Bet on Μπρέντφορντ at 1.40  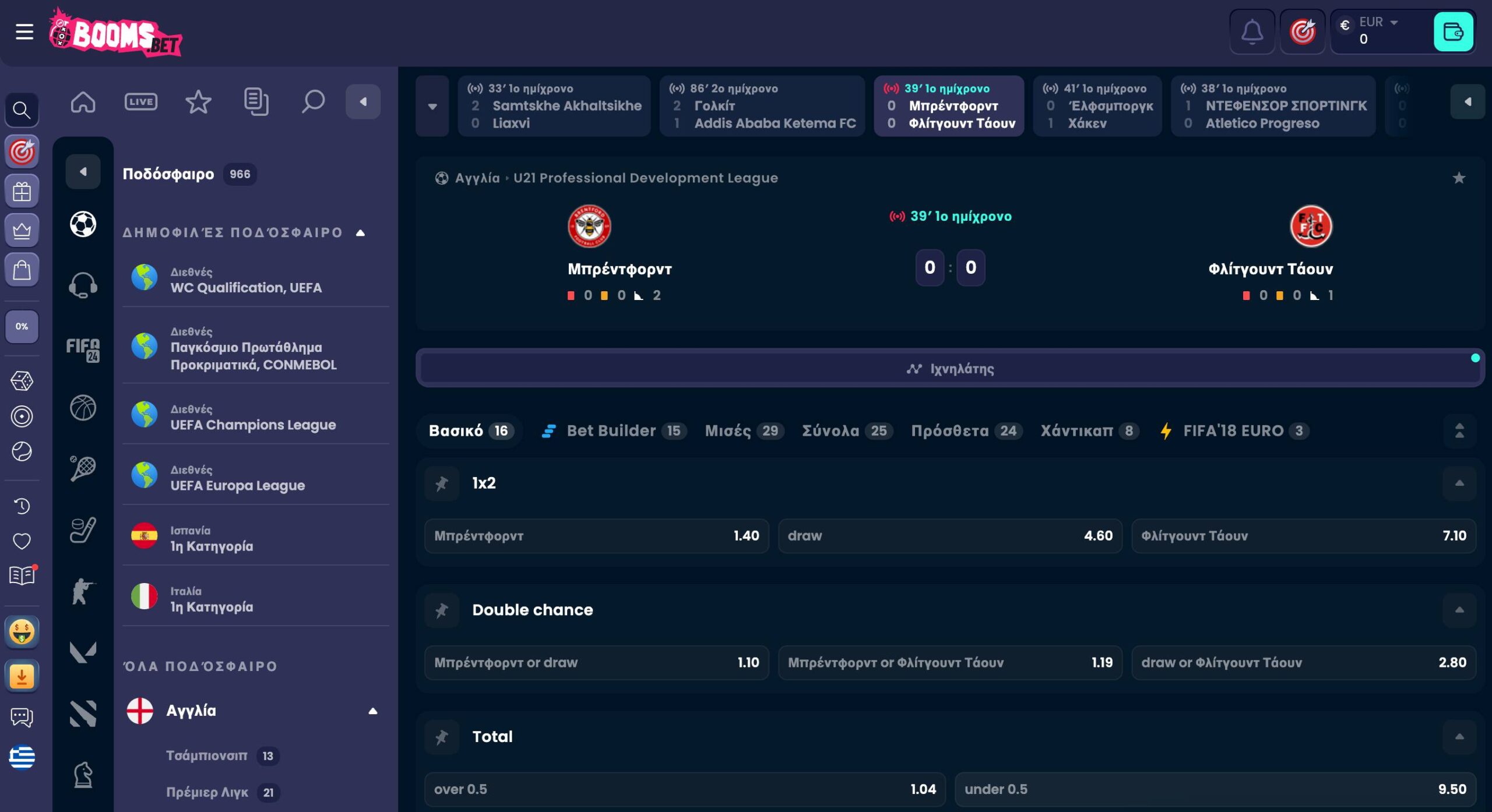coord(596,536)
